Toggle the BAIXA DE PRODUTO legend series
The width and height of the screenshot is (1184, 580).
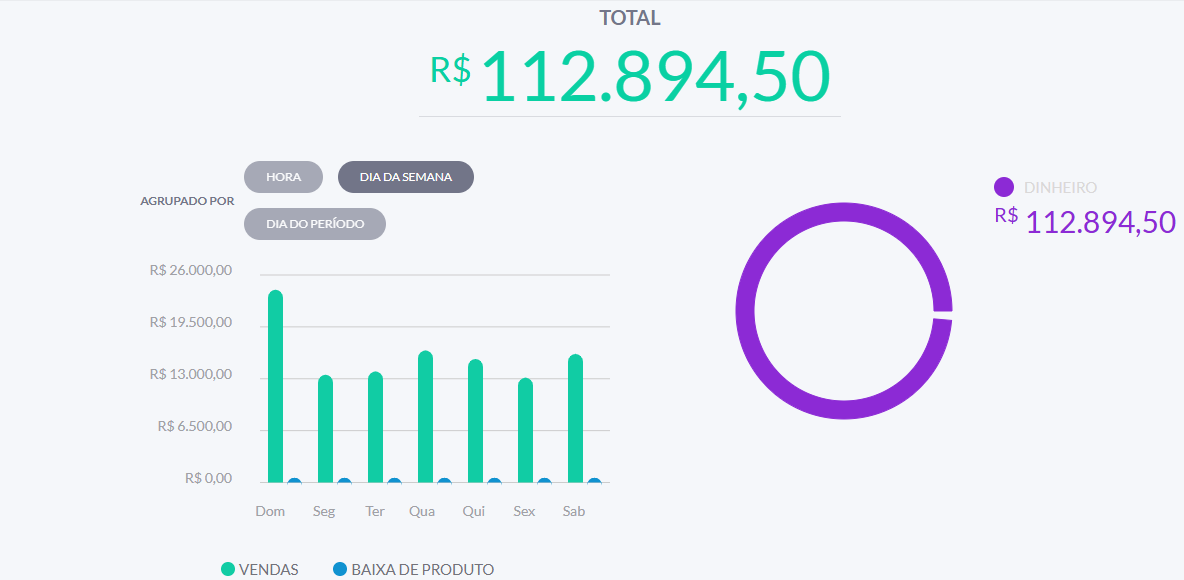tap(414, 569)
